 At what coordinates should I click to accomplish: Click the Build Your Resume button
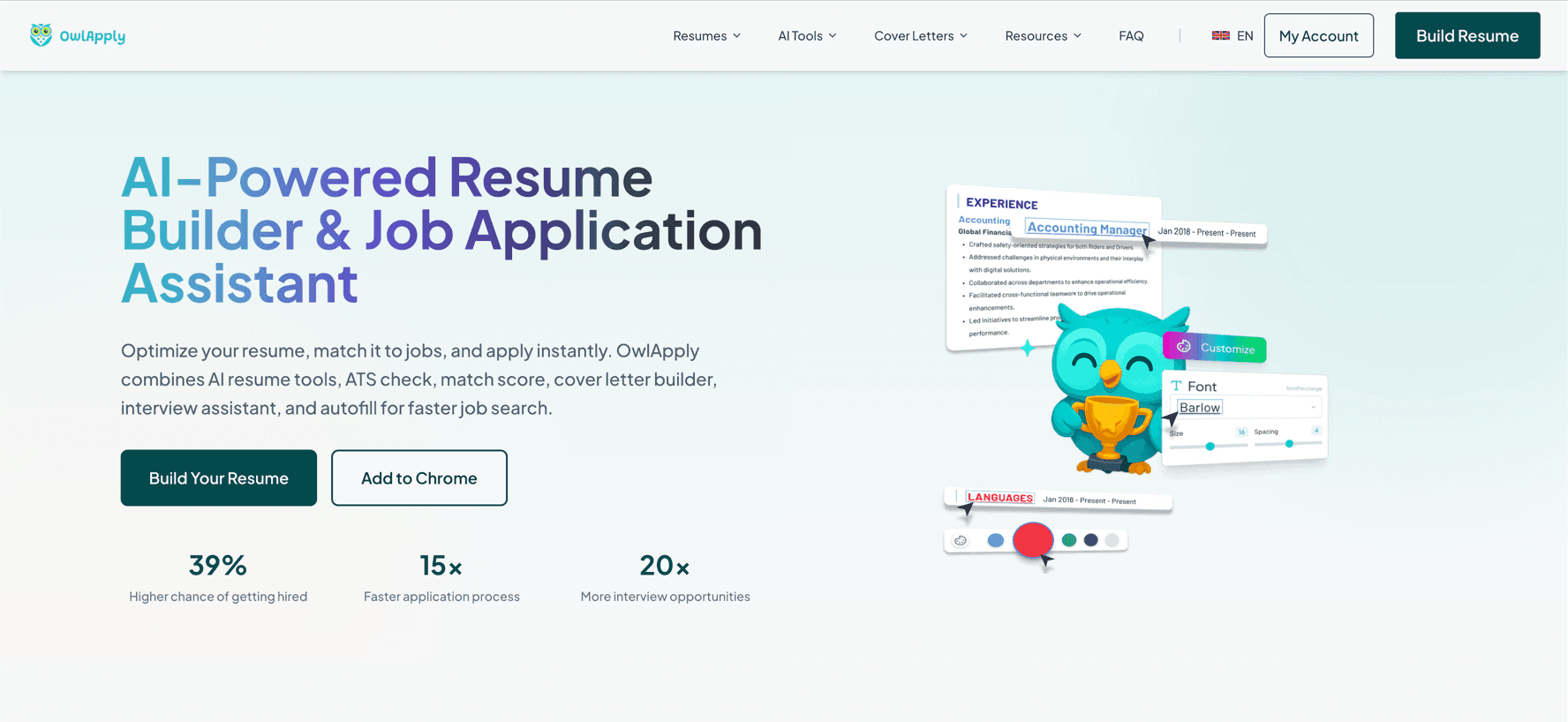[x=219, y=478]
